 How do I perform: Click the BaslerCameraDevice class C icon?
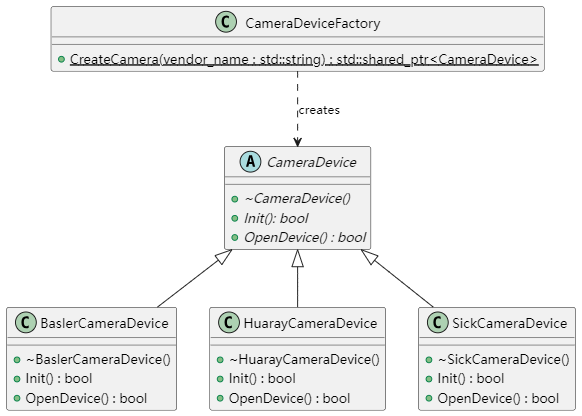click(26, 322)
